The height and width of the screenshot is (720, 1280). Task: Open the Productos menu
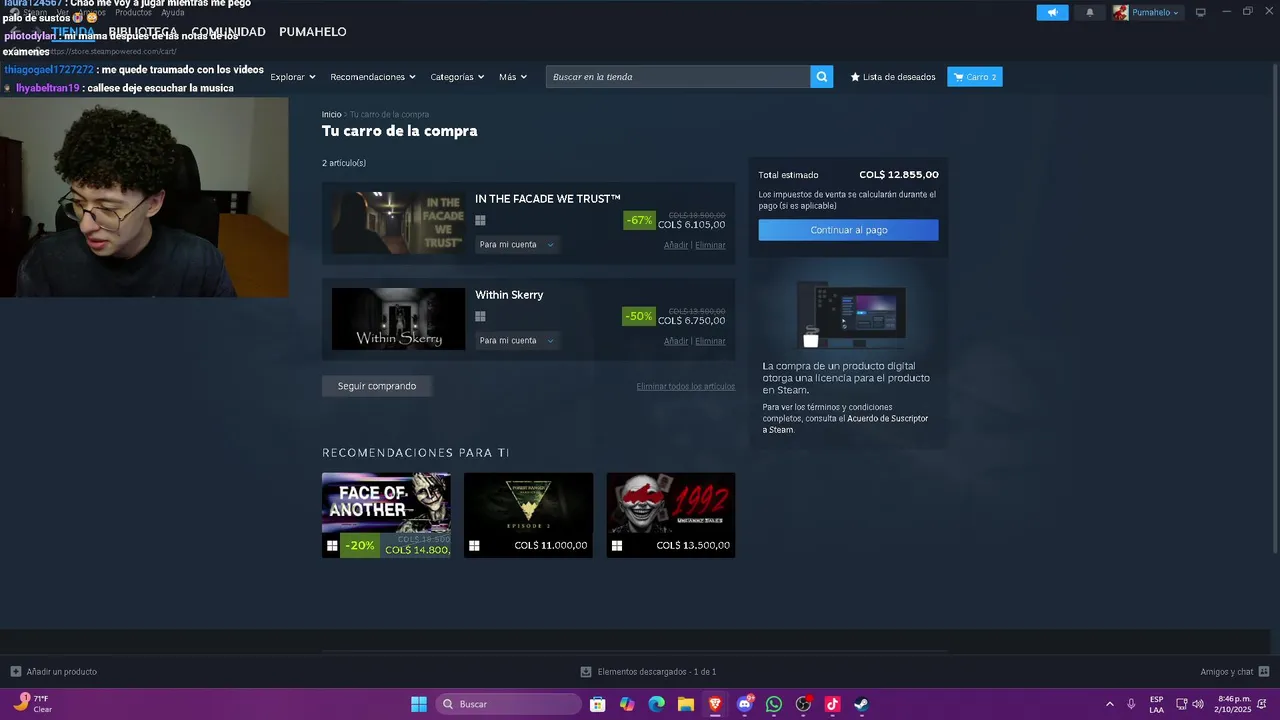coord(133,12)
